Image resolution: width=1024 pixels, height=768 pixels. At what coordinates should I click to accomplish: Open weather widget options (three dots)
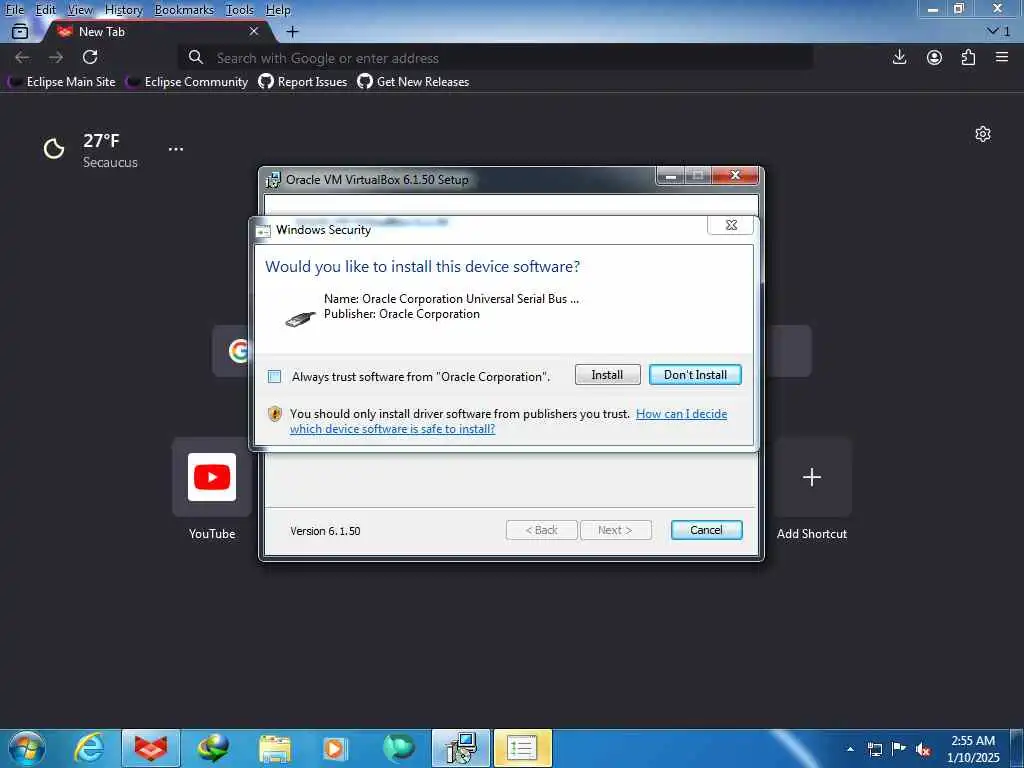point(176,149)
